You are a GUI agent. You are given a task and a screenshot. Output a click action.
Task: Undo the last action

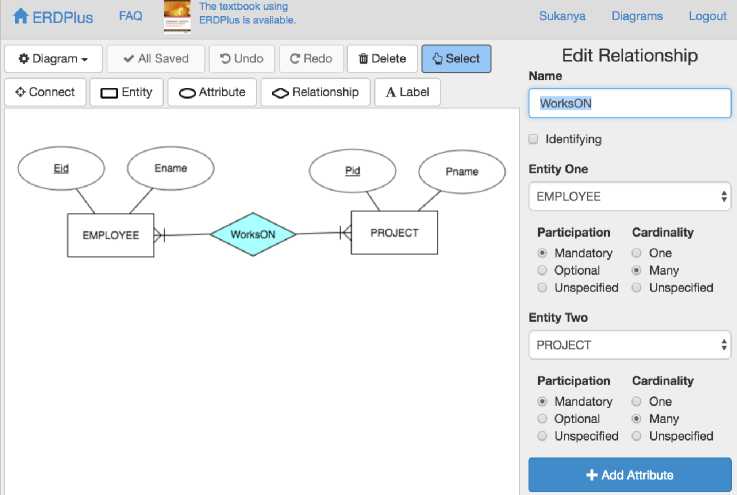241,59
